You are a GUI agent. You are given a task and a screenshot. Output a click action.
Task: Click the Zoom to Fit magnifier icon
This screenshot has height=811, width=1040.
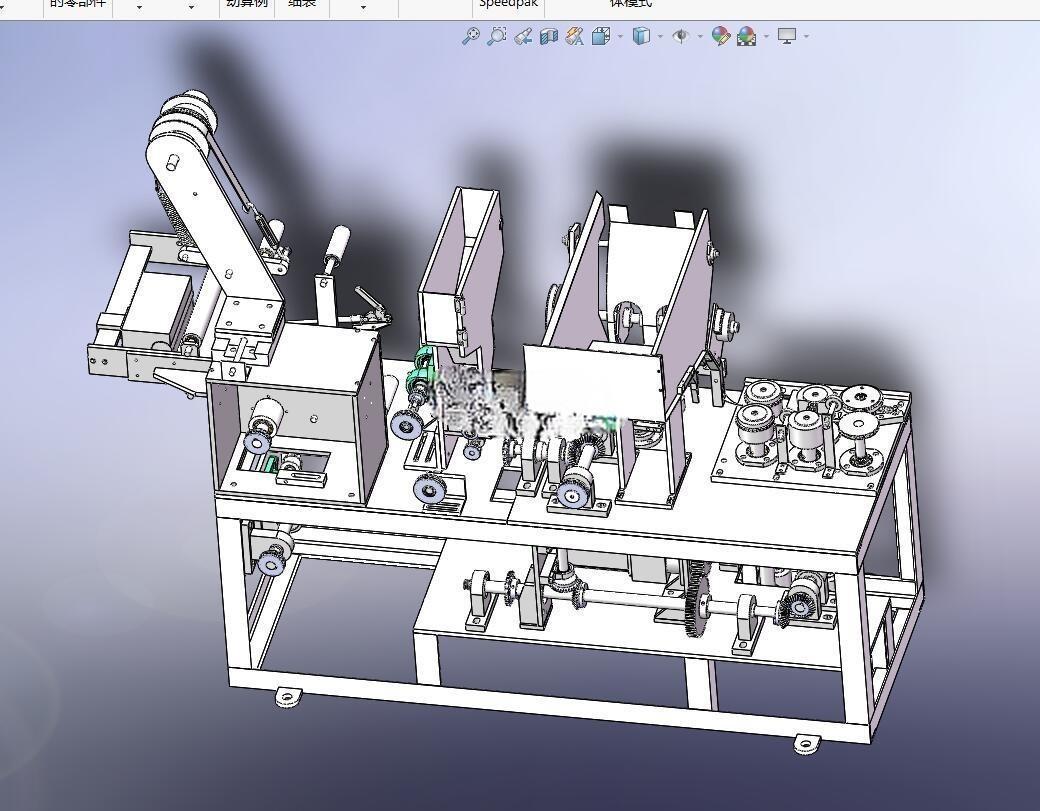click(x=470, y=36)
